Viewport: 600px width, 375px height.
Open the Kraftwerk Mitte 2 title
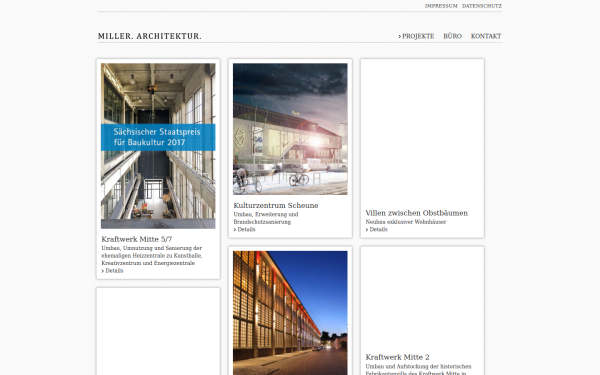[397, 357]
